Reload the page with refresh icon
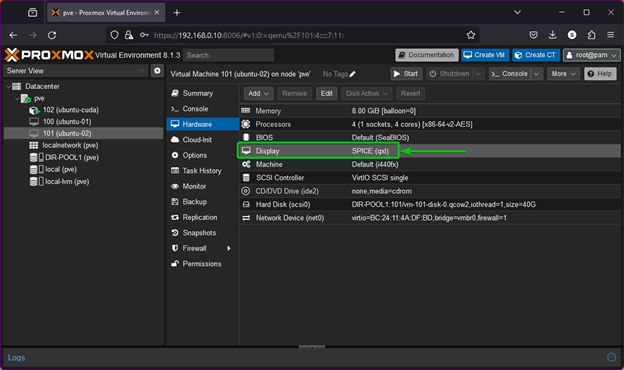The image size is (624, 370). pyautogui.click(x=52, y=35)
